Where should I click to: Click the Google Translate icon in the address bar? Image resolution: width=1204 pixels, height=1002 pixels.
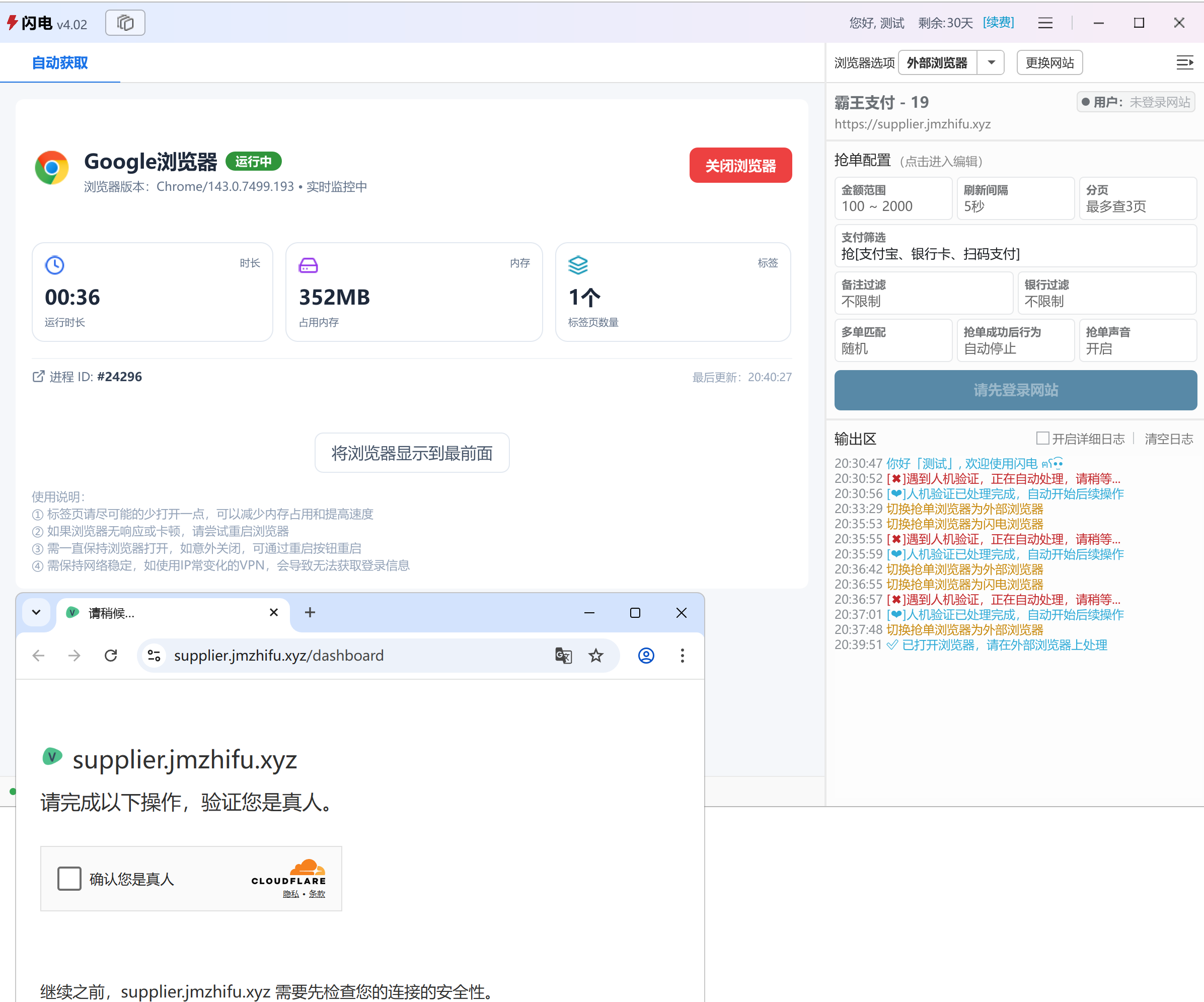[x=564, y=656]
